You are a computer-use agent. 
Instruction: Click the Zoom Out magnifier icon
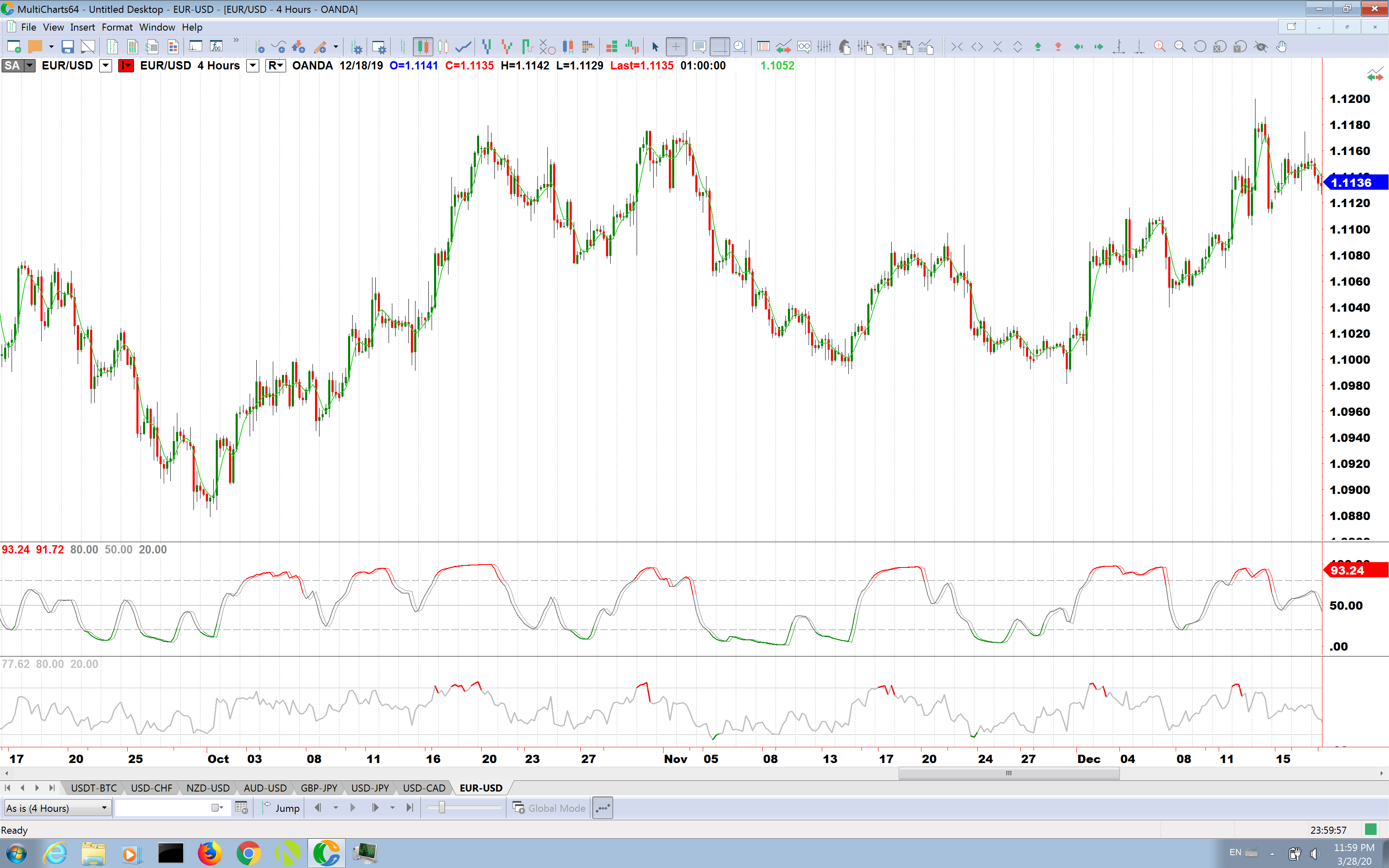click(x=1179, y=47)
